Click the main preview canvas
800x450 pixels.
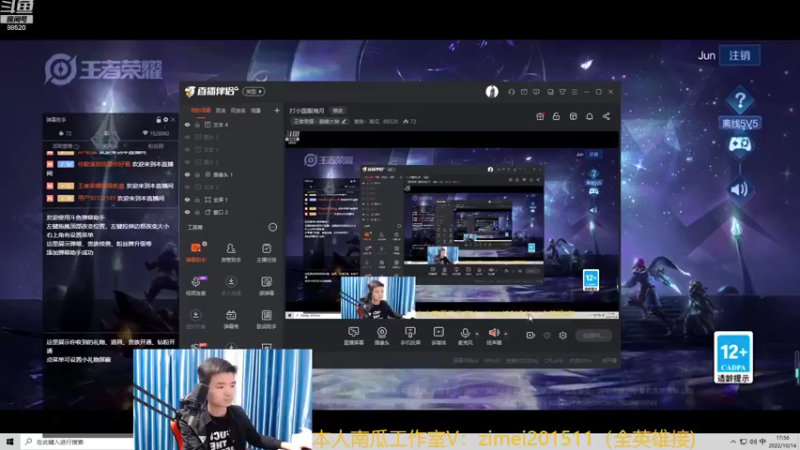[x=452, y=224]
